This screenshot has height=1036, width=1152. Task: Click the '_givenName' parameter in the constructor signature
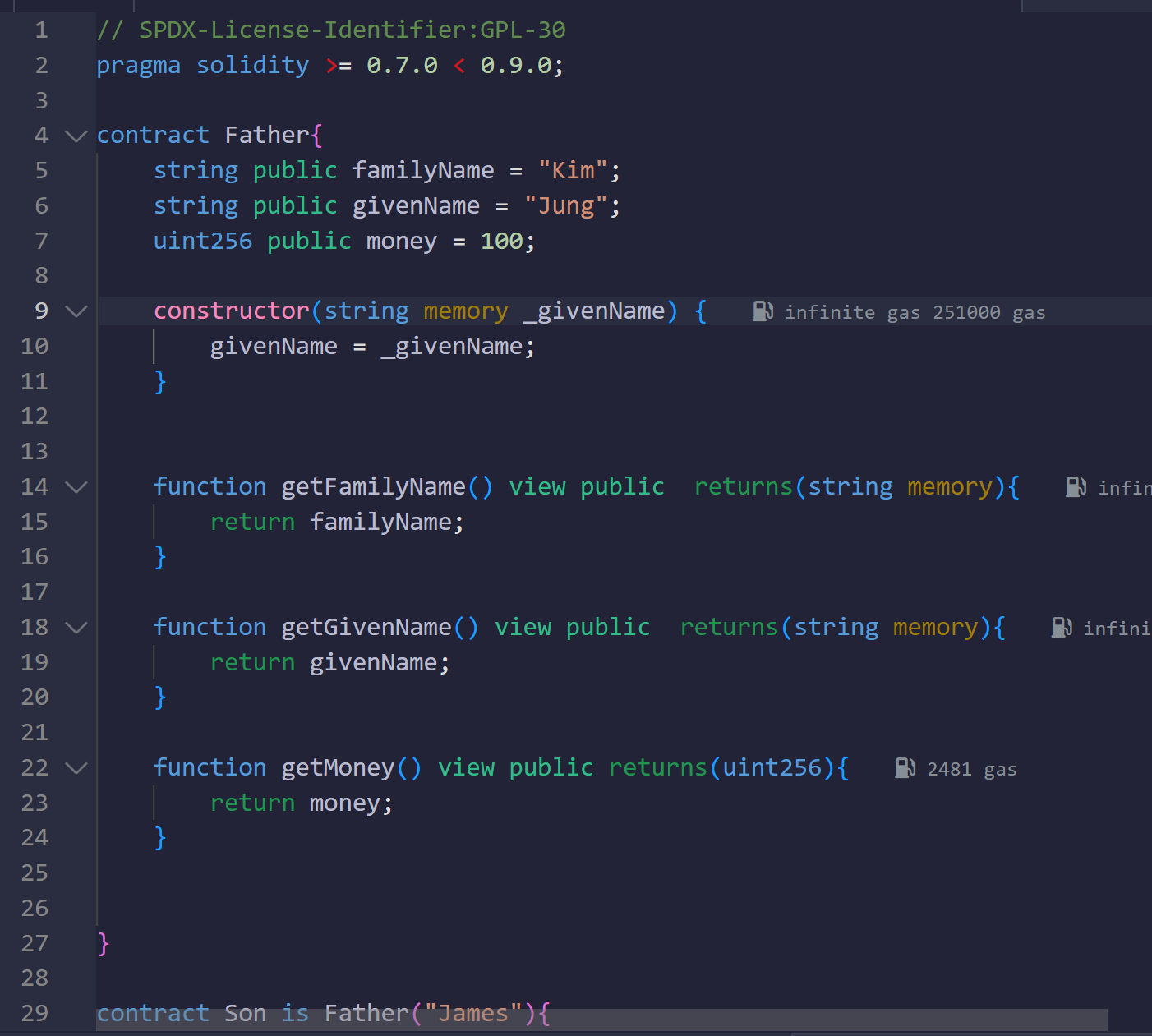click(x=595, y=311)
